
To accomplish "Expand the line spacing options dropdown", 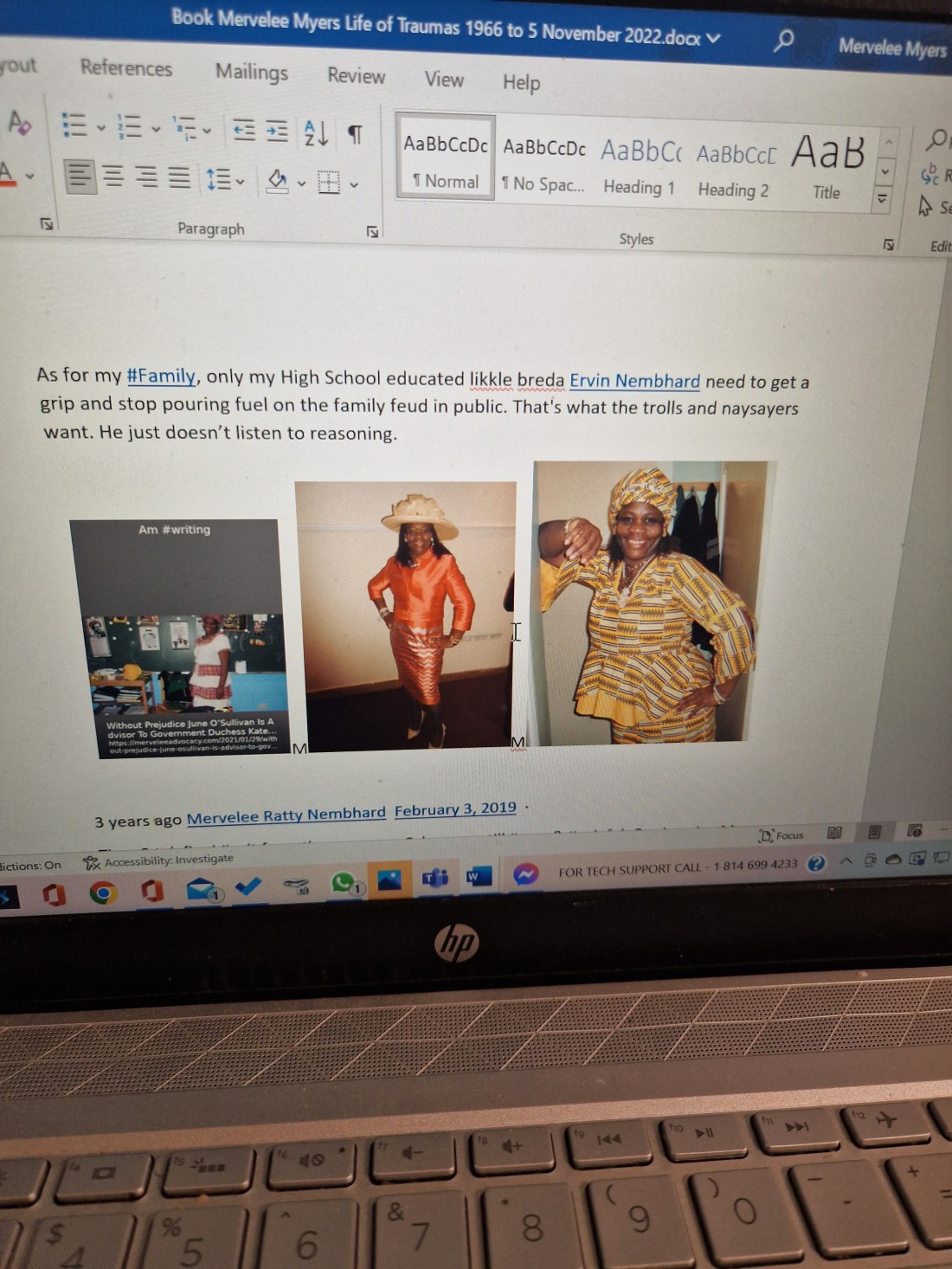I will 240,181.
